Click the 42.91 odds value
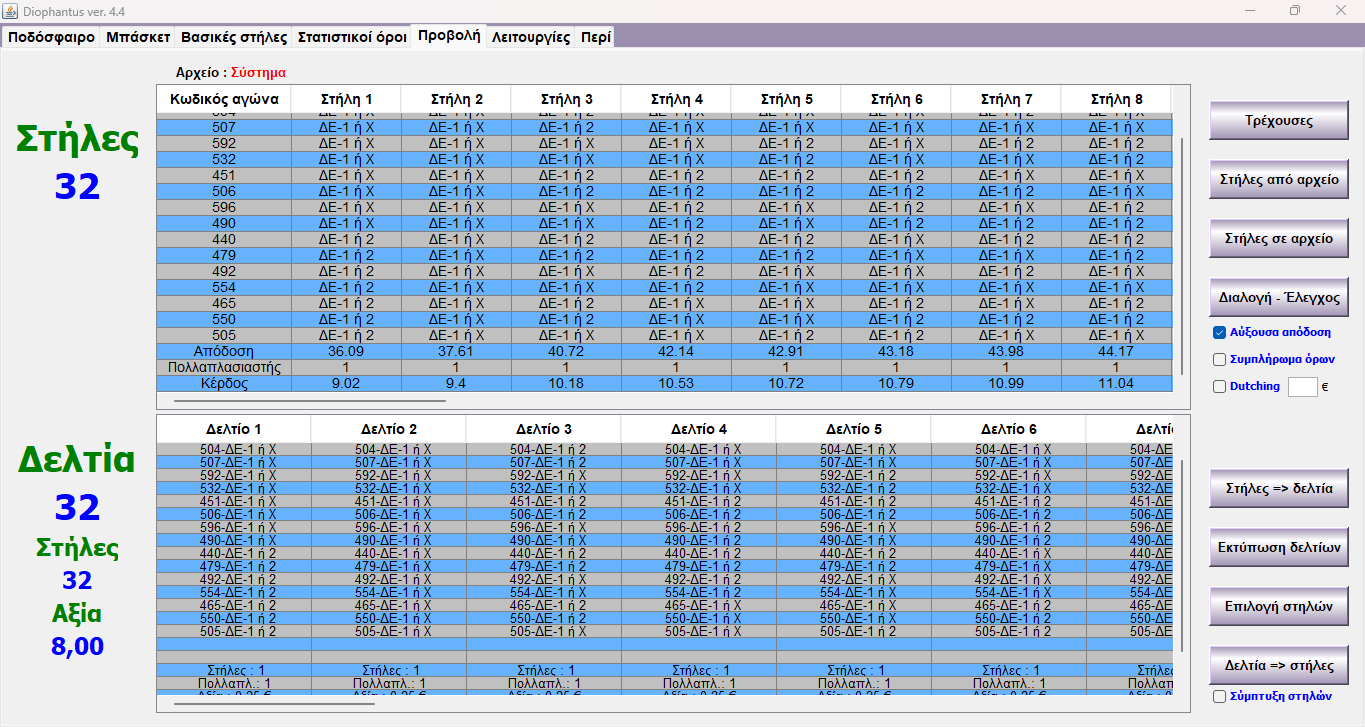The height and width of the screenshot is (727, 1365). (786, 351)
